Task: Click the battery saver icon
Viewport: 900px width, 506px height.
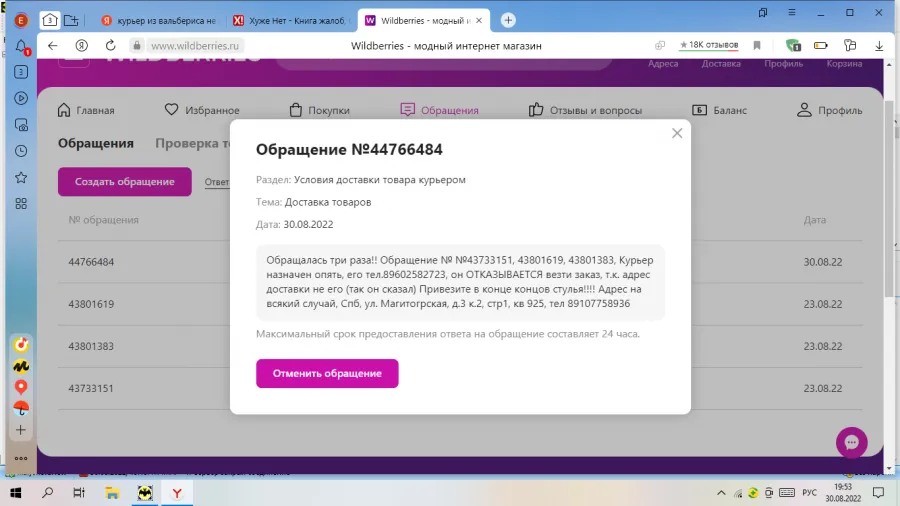Action: coord(821,45)
